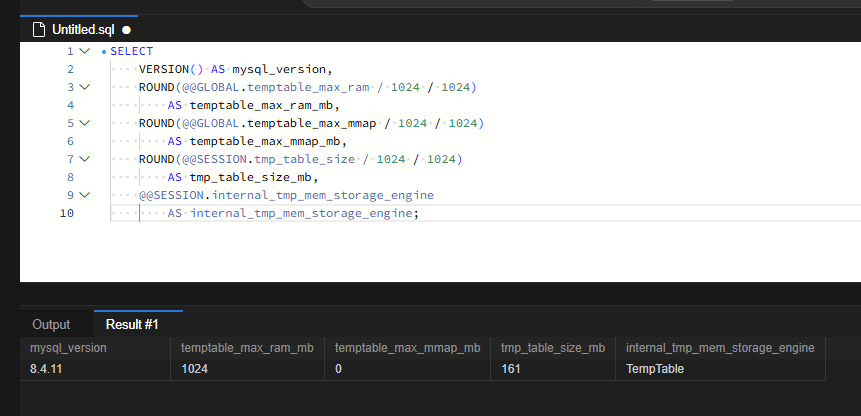Viewport: 861px width, 416px height.
Task: Click @@SESSION.internal_tmp_mem_storage_engine on line 9
Action: [287, 195]
